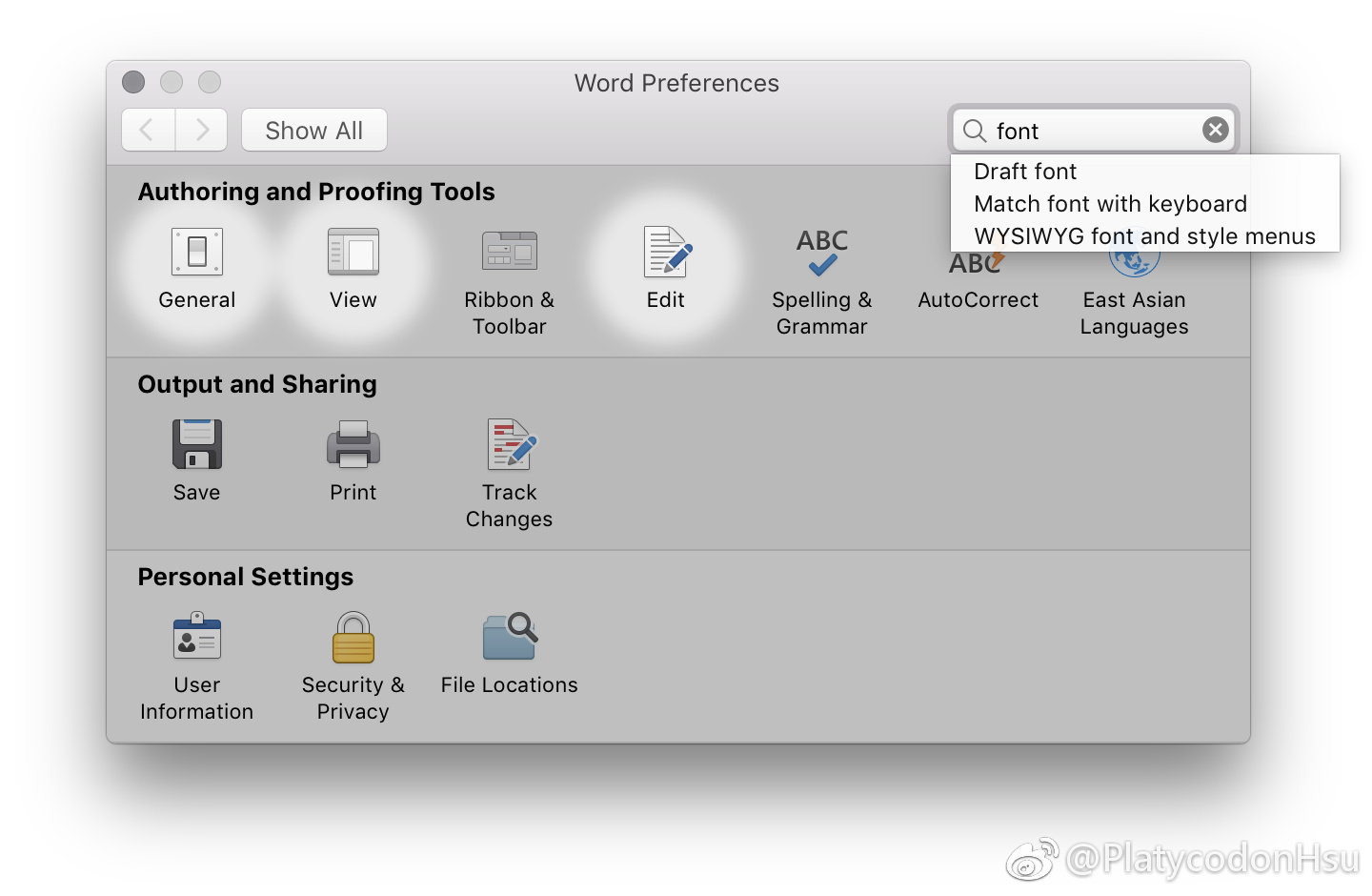This screenshot has width=1372, height=896.
Task: Choose 'Match font with keyboard' suggestion
Action: coord(1110,204)
